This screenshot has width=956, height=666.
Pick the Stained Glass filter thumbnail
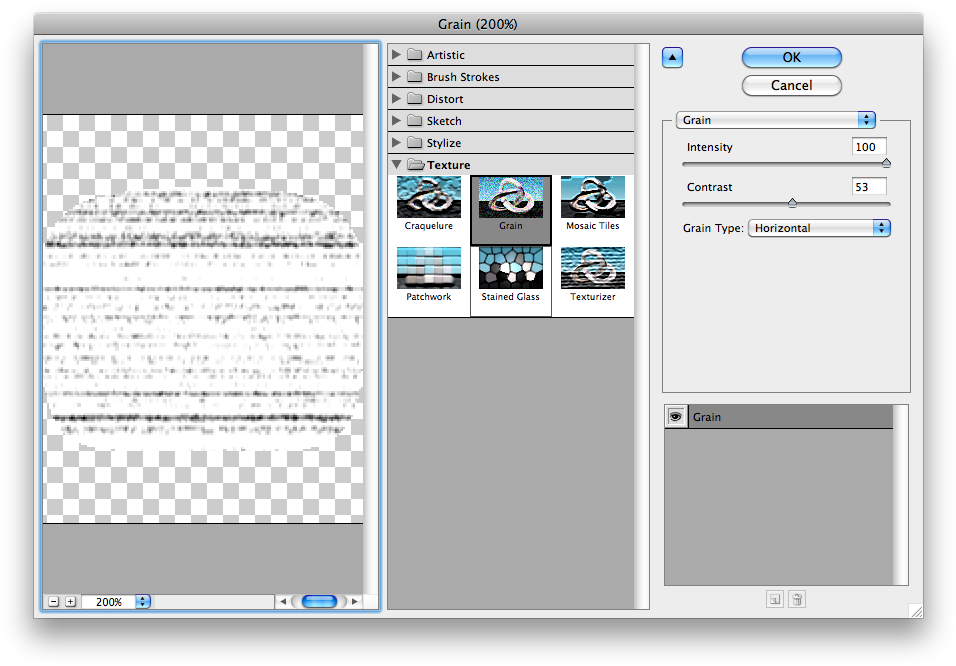[x=510, y=269]
